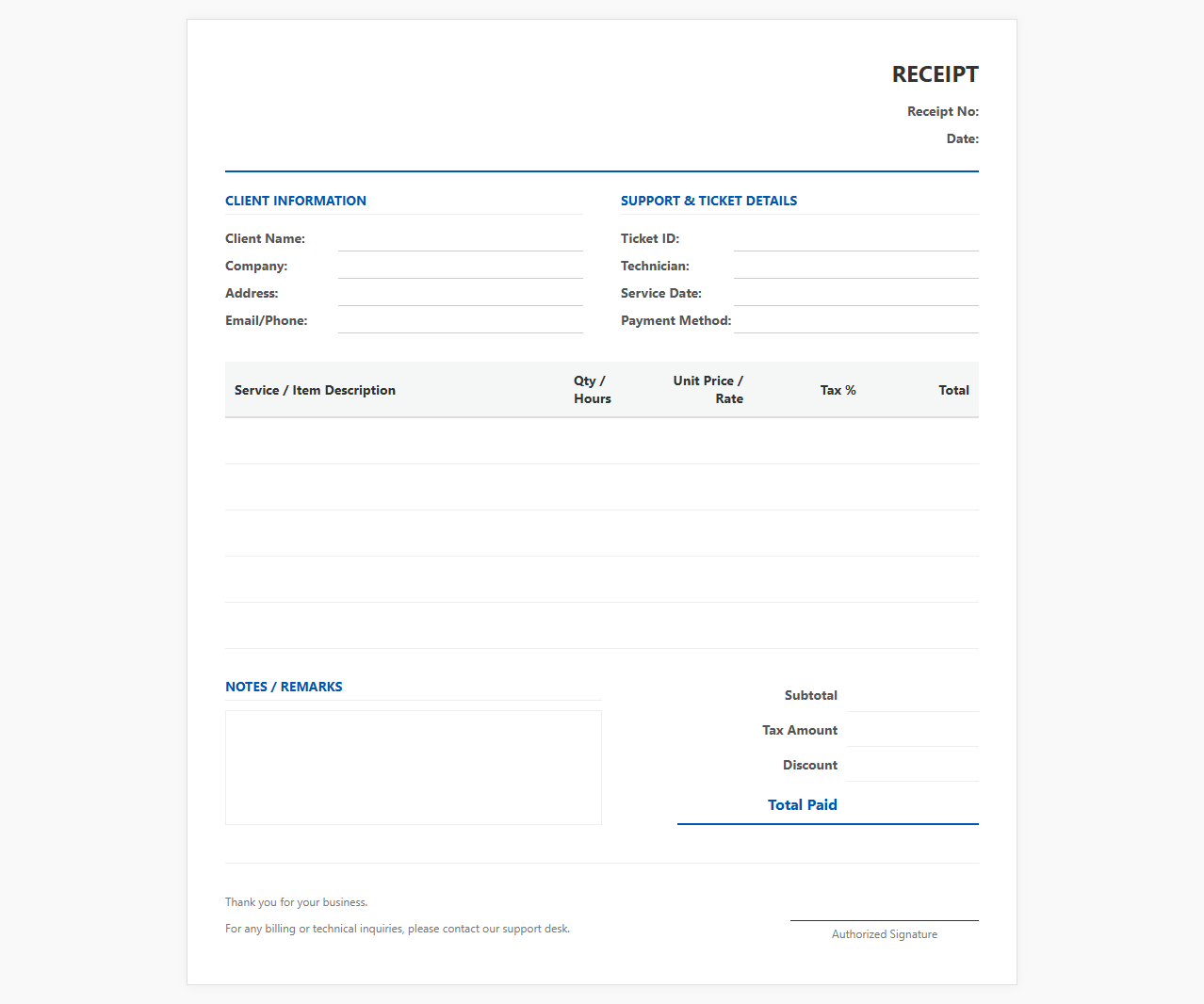Screen dimensions: 1204x1004
Task: Click the CLIENT INFORMATION heading
Action: point(296,201)
